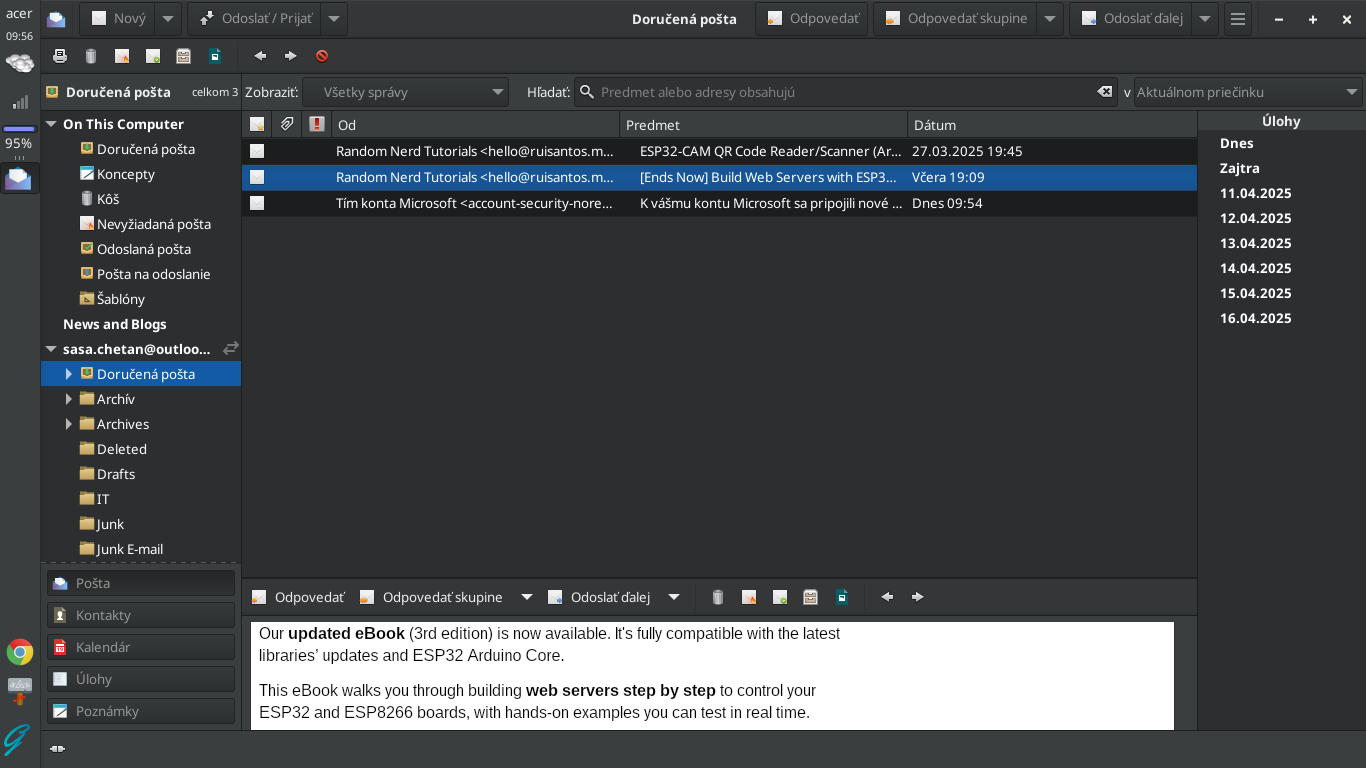
Task: Click header bar Odoslať ďalej button
Action: 1131,19
